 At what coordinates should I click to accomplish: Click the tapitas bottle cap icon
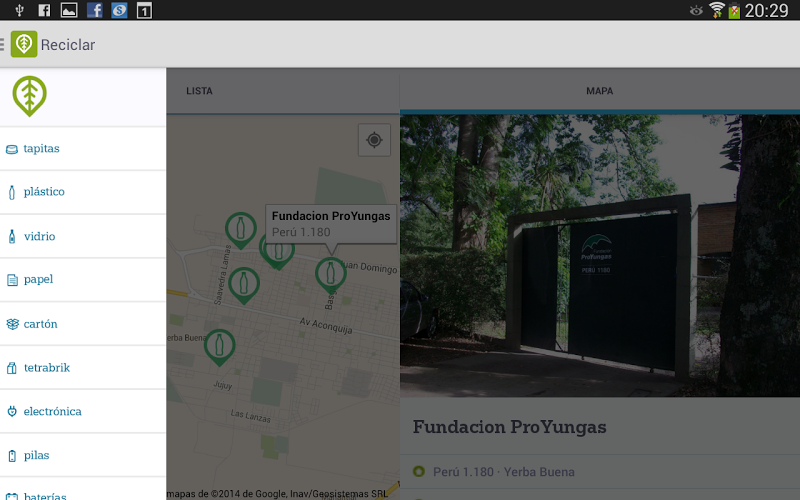(12, 149)
